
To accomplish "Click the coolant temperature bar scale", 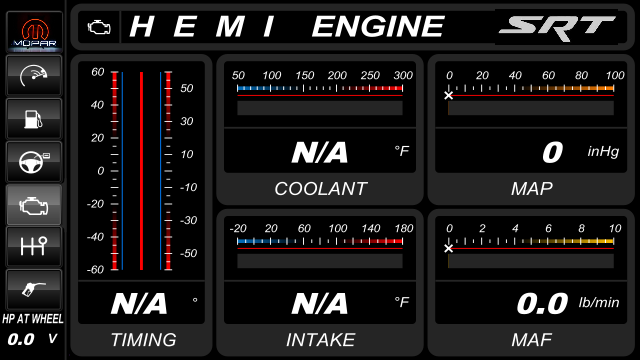I will tap(320, 88).
